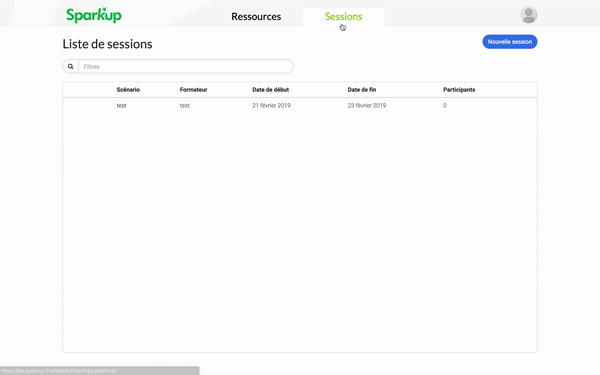Click the '23 février 2019' end date
Image resolution: width=600 pixels, height=375 pixels.
click(367, 106)
